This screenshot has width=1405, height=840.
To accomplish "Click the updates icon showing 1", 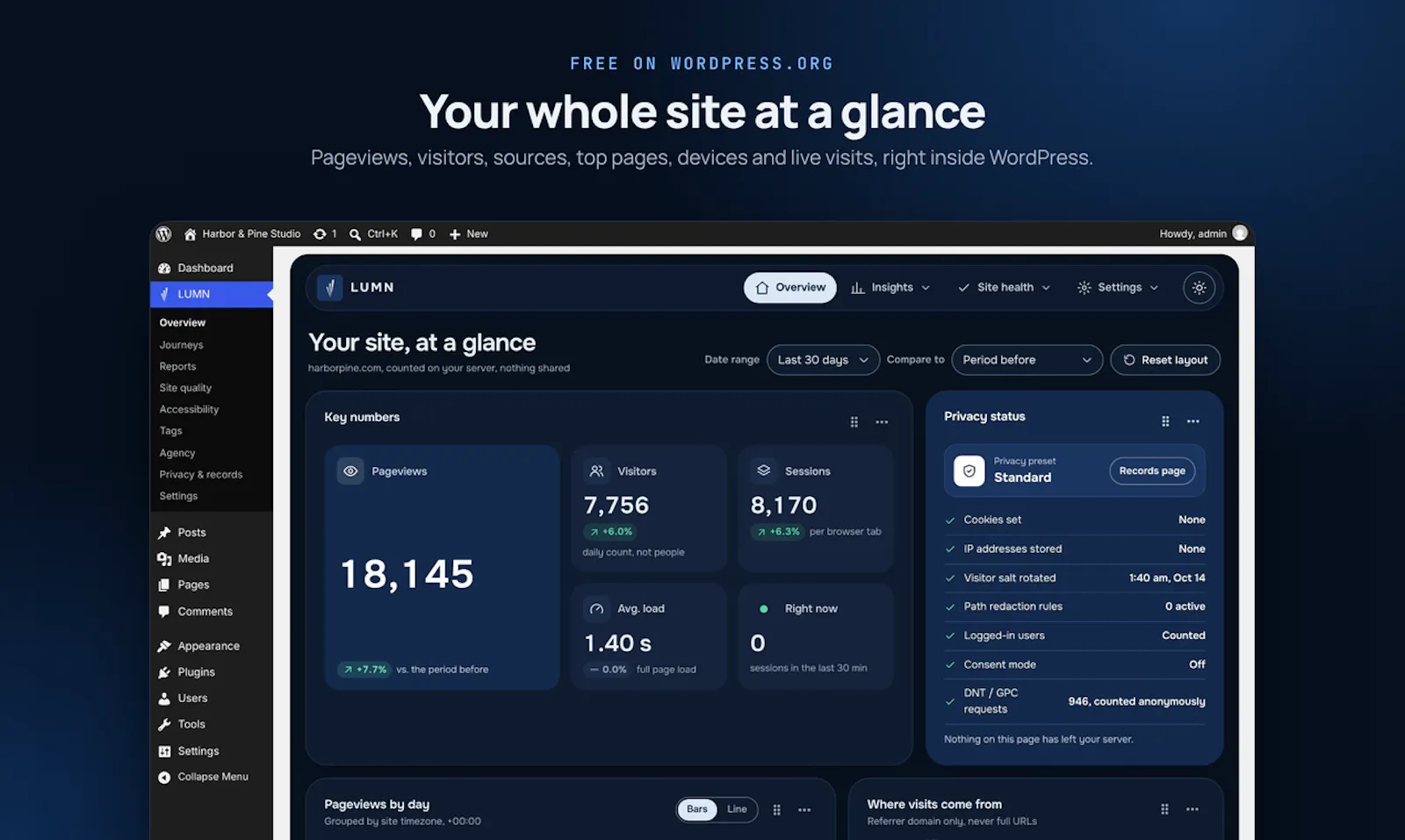I will coord(320,234).
